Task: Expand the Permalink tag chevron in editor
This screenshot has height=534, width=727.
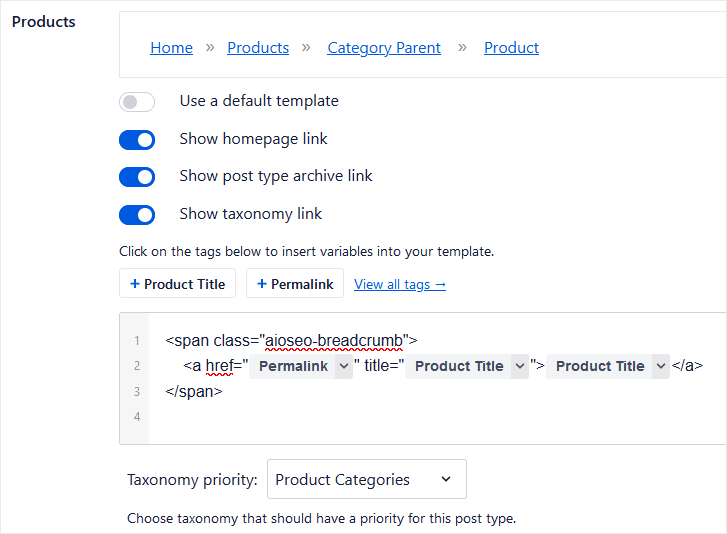Action: pyautogui.click(x=343, y=367)
